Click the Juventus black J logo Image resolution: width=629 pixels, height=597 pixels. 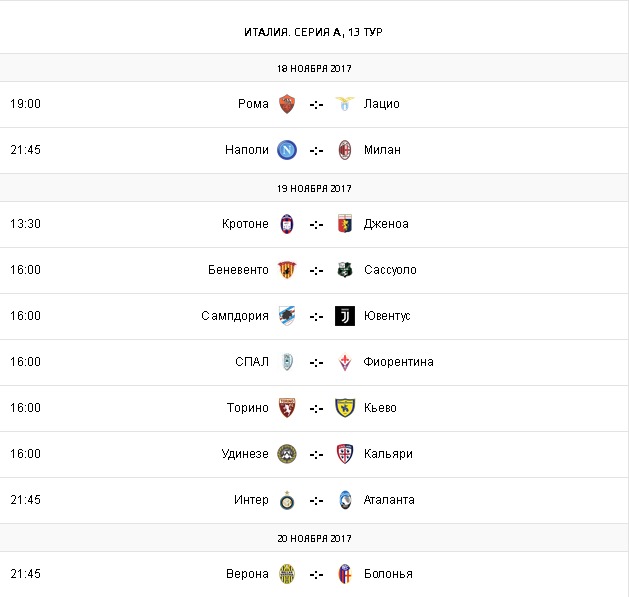(345, 316)
